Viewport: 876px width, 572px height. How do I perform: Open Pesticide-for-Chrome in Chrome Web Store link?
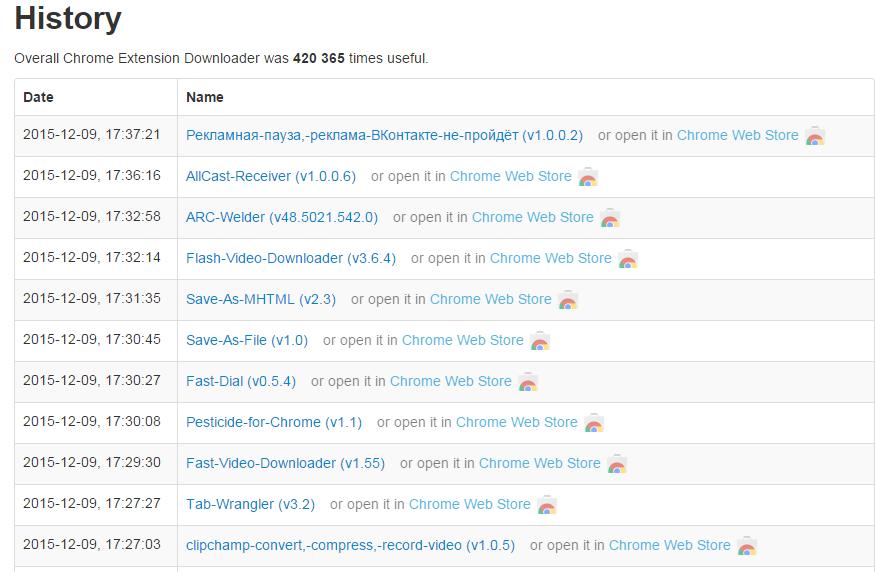click(516, 422)
